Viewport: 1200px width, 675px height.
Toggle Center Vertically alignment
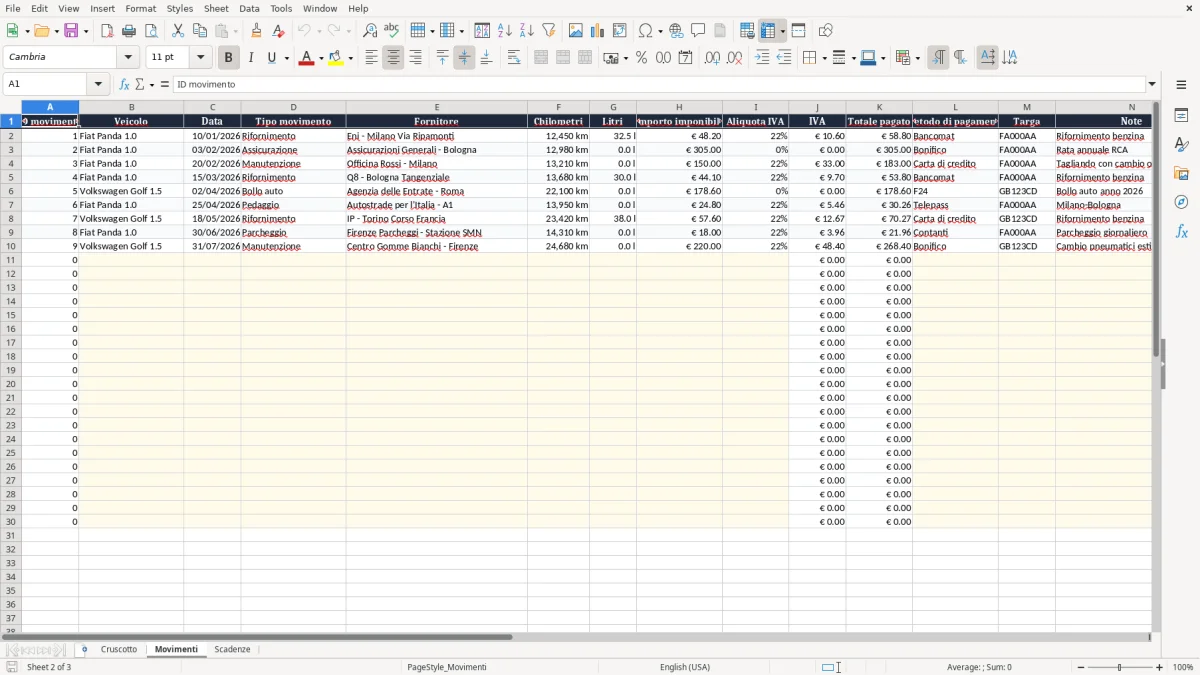point(464,58)
